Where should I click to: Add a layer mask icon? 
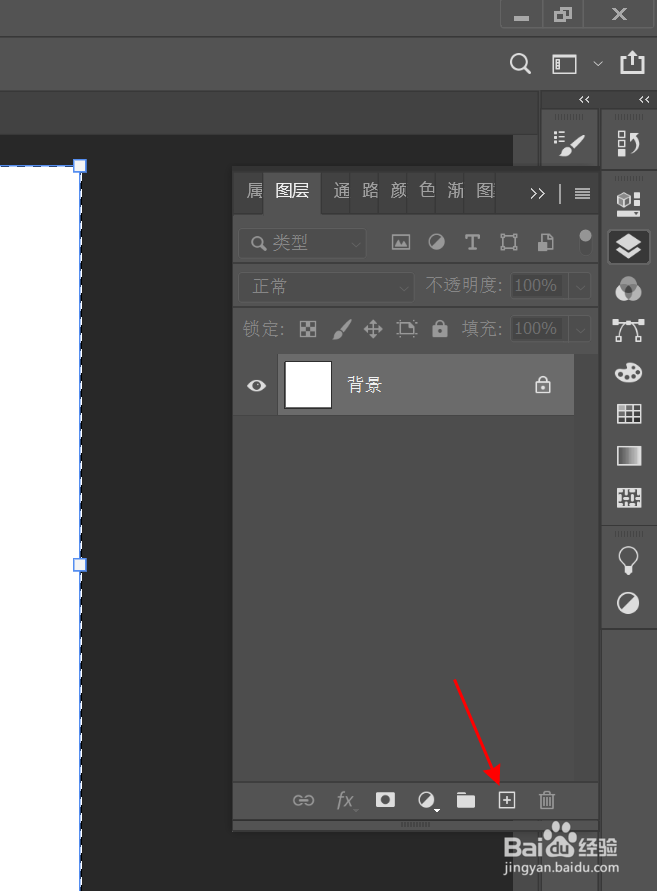pyautogui.click(x=385, y=800)
